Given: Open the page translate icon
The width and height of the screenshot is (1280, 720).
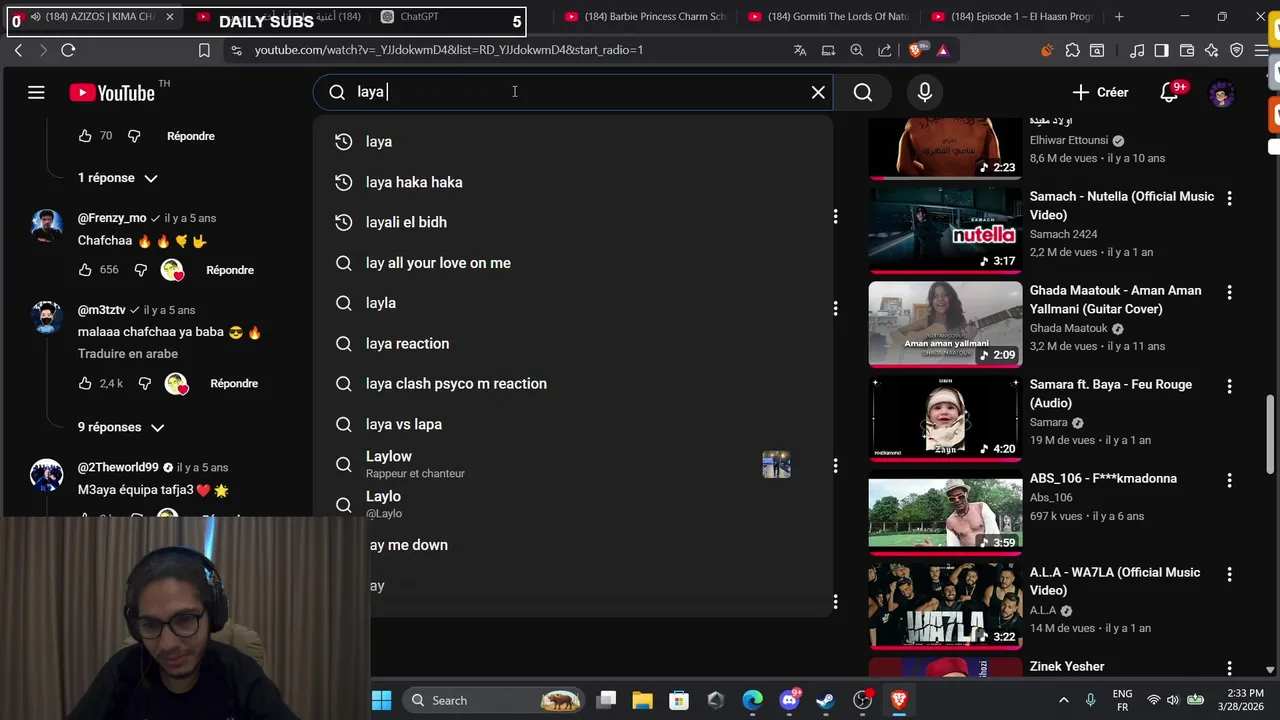Looking at the screenshot, I should (x=800, y=50).
